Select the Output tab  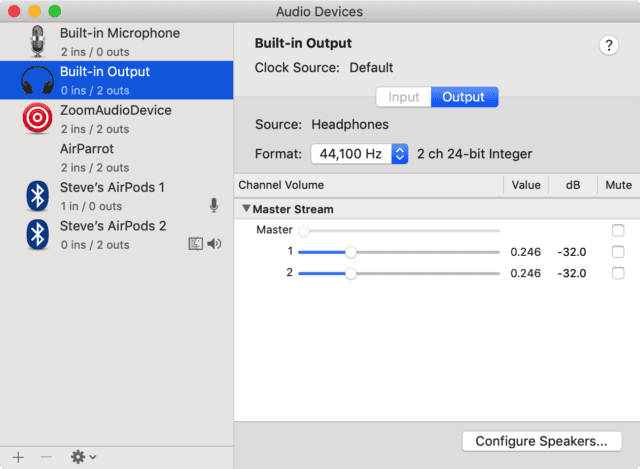[463, 97]
